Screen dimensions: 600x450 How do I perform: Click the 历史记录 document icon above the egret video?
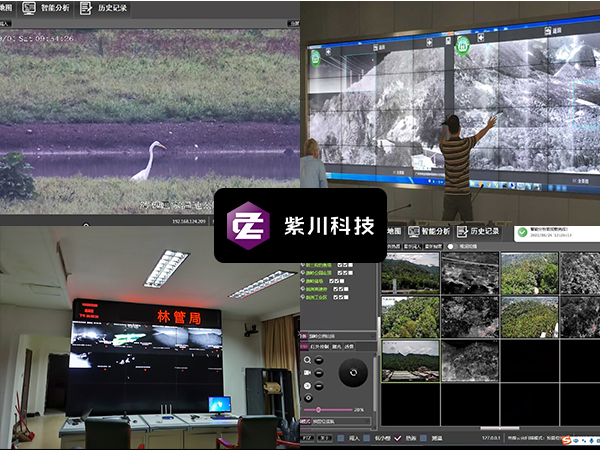[86, 8]
